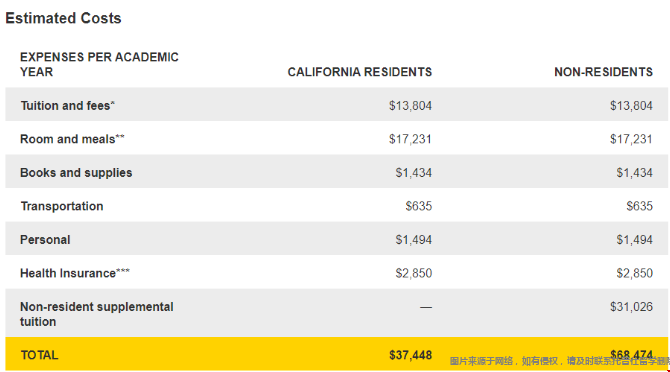Click the California $1,434 books value
The height and width of the screenshot is (372, 670).
click(x=414, y=173)
